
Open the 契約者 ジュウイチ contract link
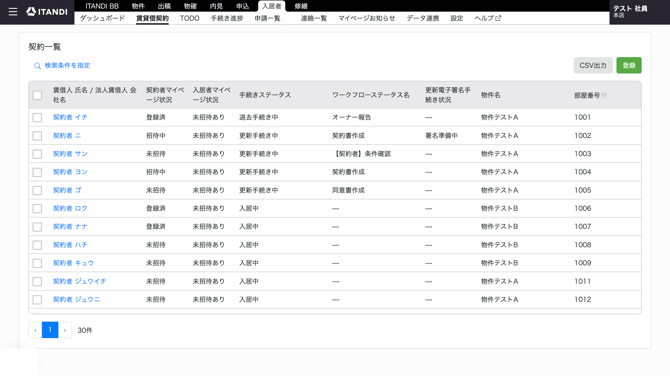click(x=79, y=281)
